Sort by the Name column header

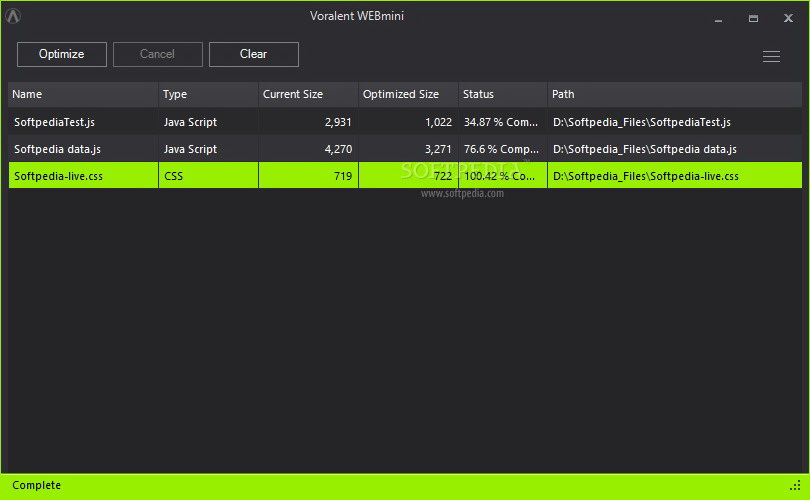coord(83,94)
